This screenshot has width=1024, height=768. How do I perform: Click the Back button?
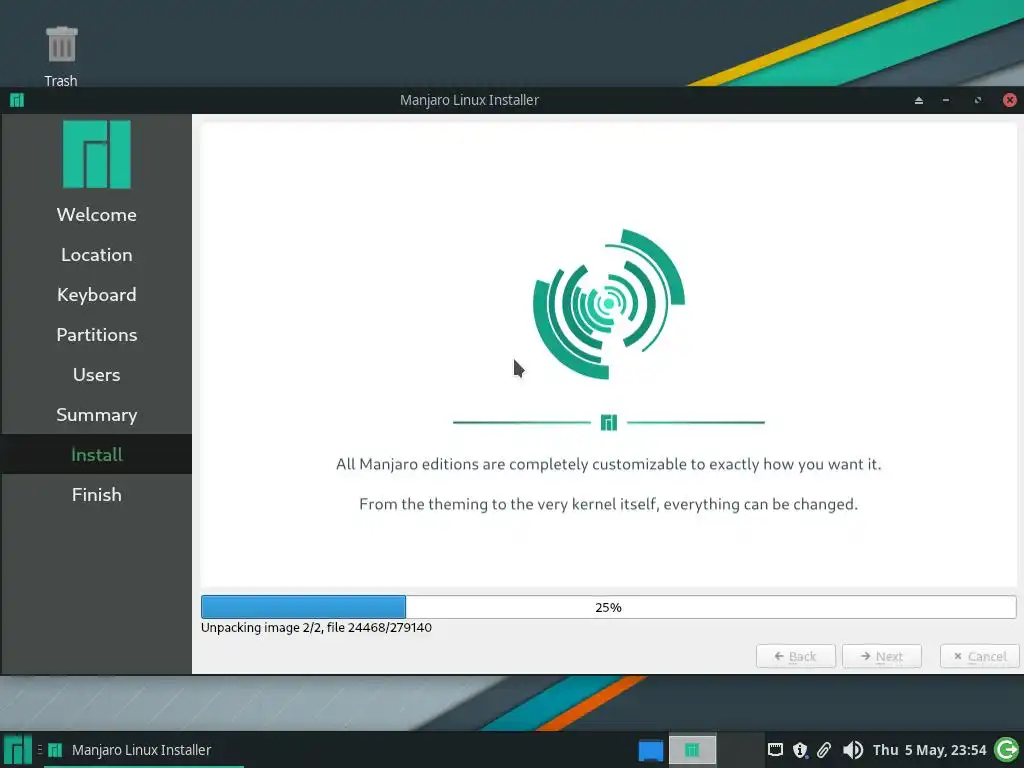pos(795,656)
